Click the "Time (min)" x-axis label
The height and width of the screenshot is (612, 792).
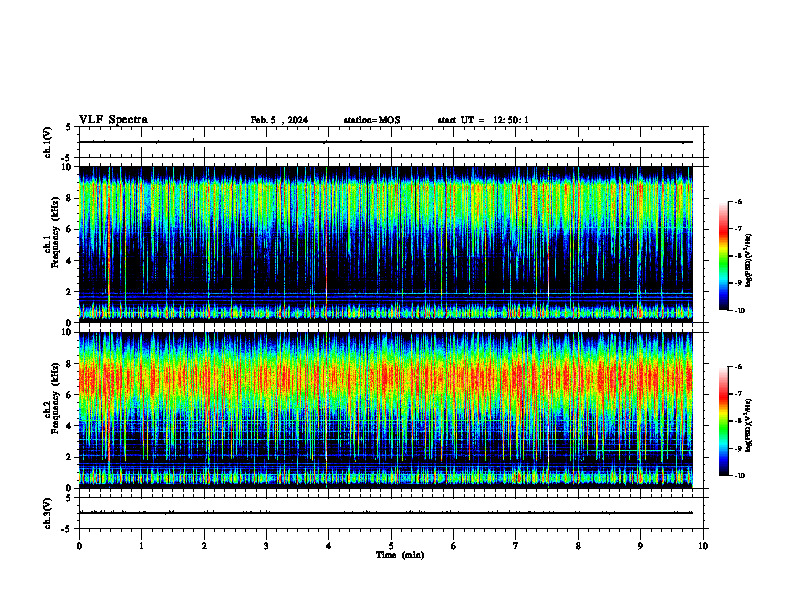(x=400, y=555)
